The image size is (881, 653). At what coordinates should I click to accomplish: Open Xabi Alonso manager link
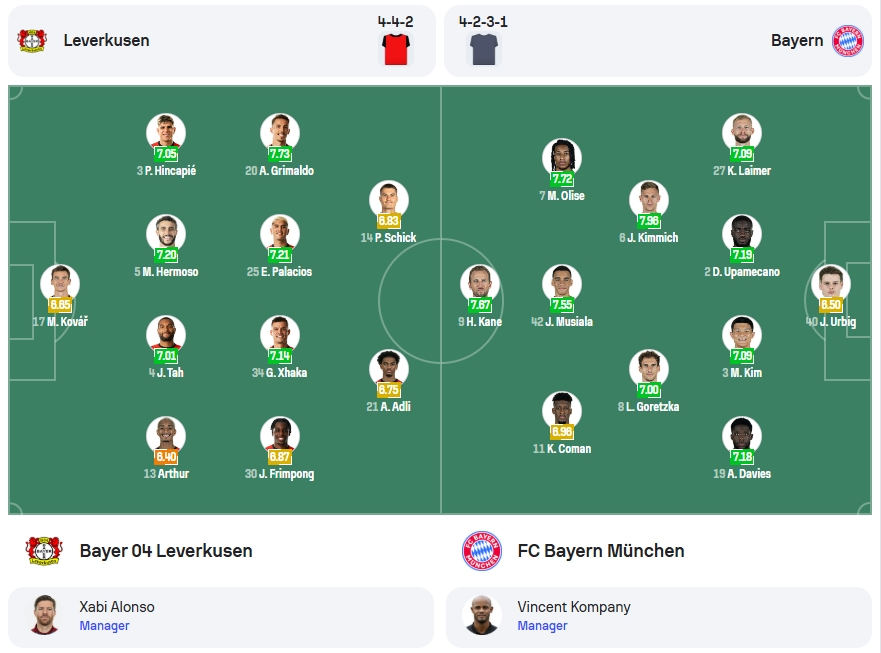(105, 625)
